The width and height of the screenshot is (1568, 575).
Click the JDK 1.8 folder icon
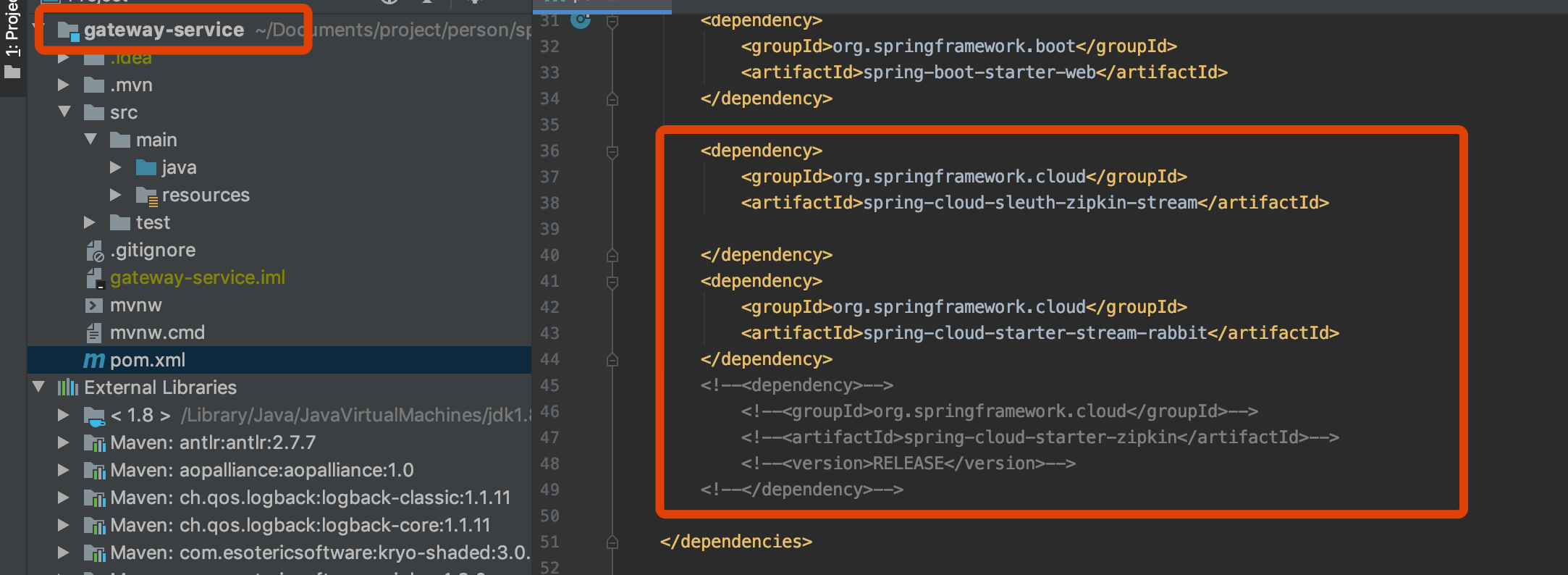coord(95,416)
